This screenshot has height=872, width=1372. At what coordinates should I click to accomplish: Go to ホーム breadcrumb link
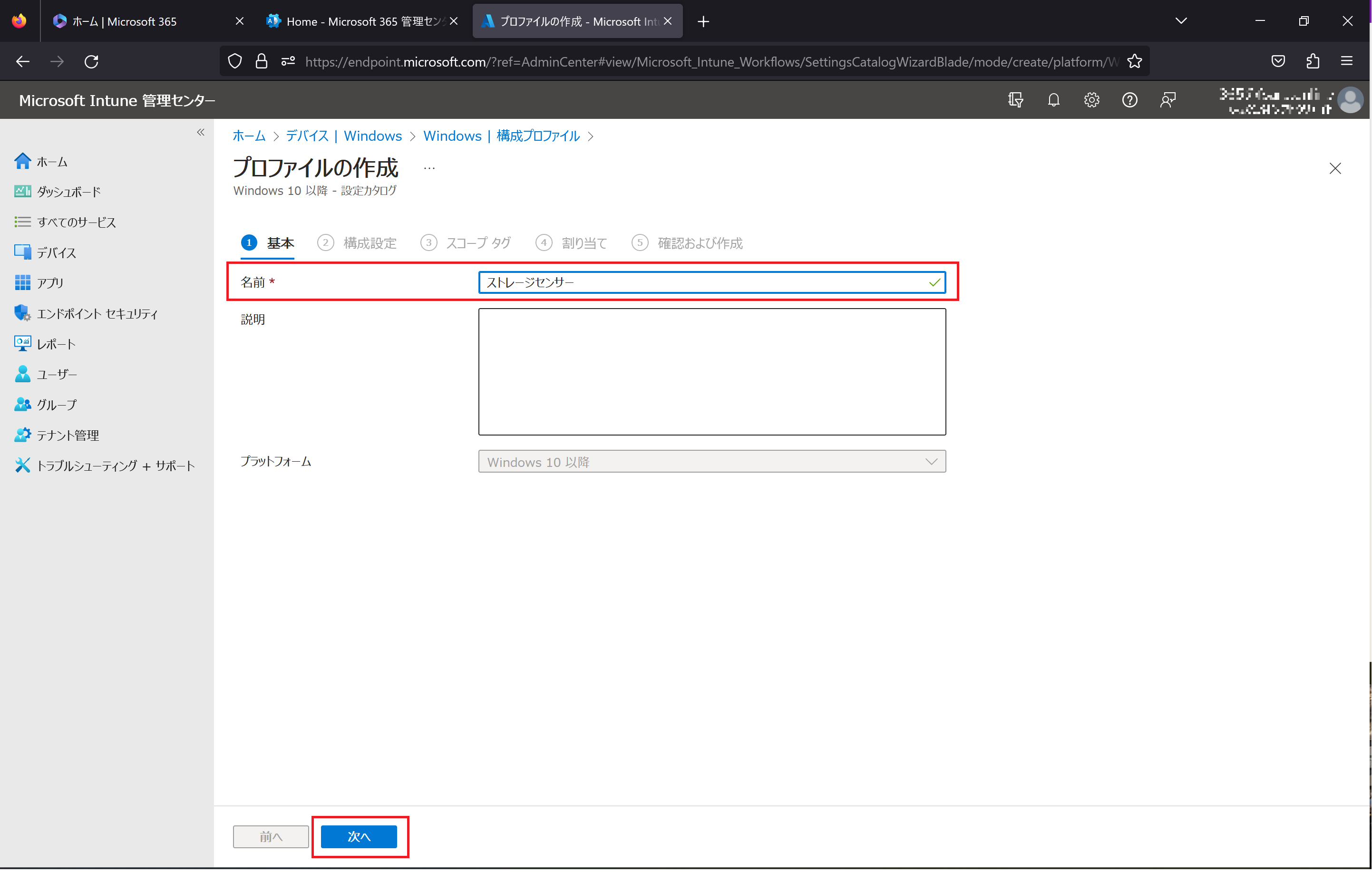pos(249,136)
